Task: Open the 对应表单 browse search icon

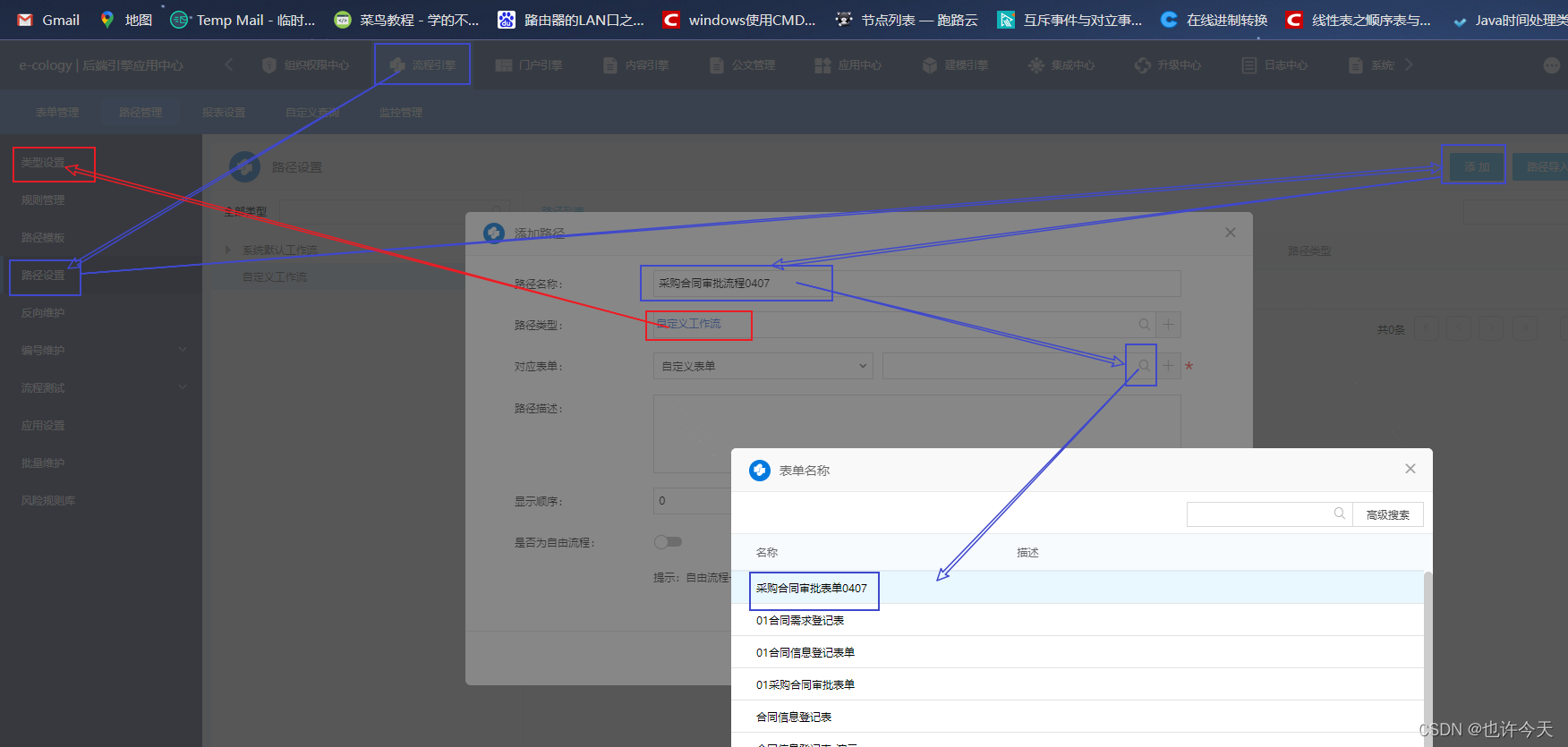Action: click(x=1144, y=366)
